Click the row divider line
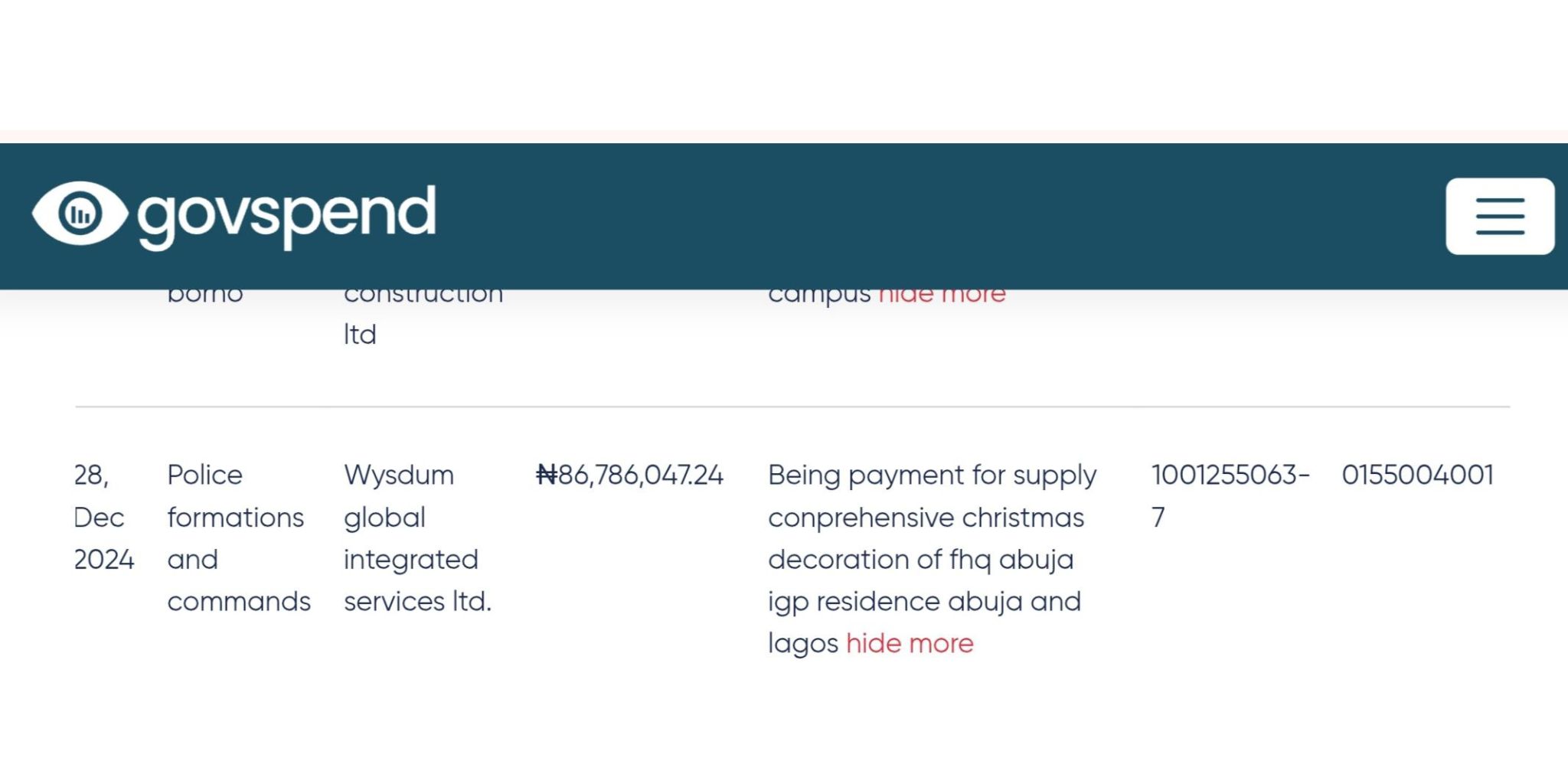Screen dimensions: 1568x784 pyautogui.click(x=792, y=407)
